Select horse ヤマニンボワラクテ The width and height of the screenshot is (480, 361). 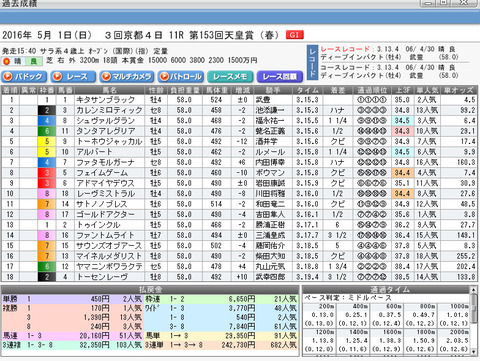109,266
